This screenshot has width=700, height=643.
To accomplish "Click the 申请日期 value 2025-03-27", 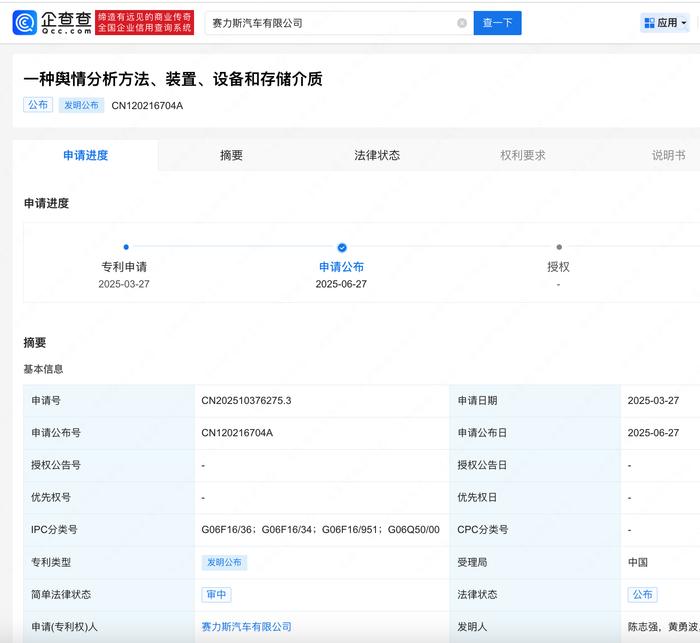I will [653, 401].
